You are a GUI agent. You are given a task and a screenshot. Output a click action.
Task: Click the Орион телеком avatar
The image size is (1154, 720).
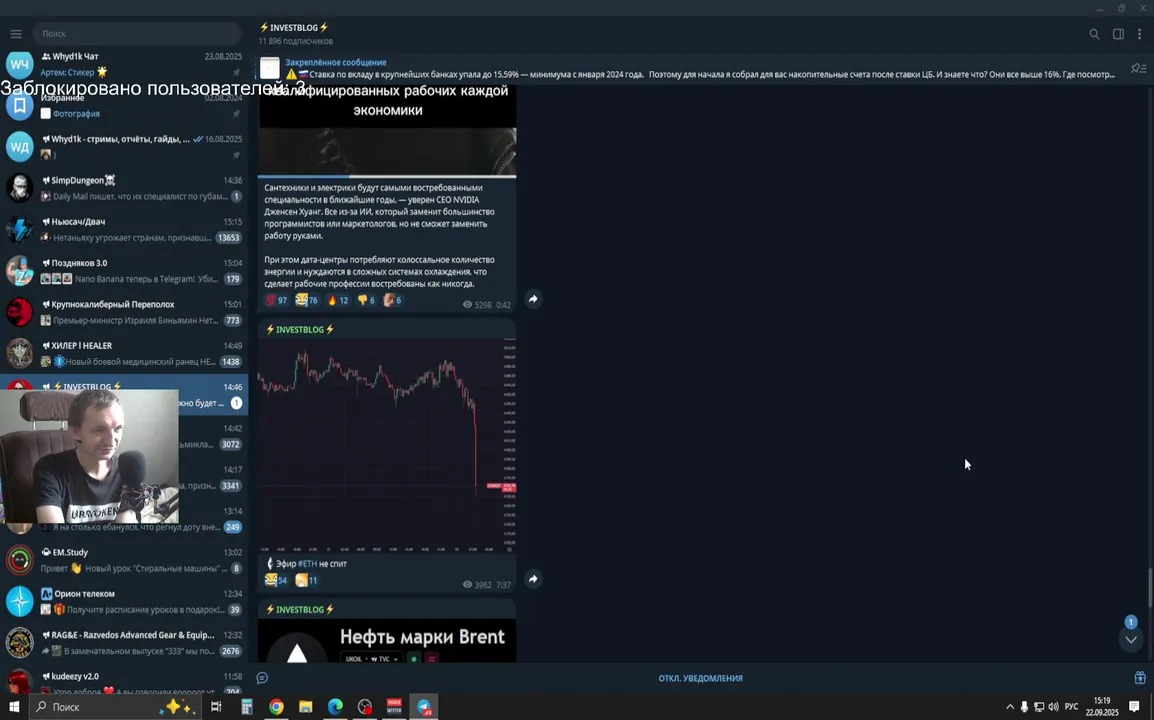point(20,601)
